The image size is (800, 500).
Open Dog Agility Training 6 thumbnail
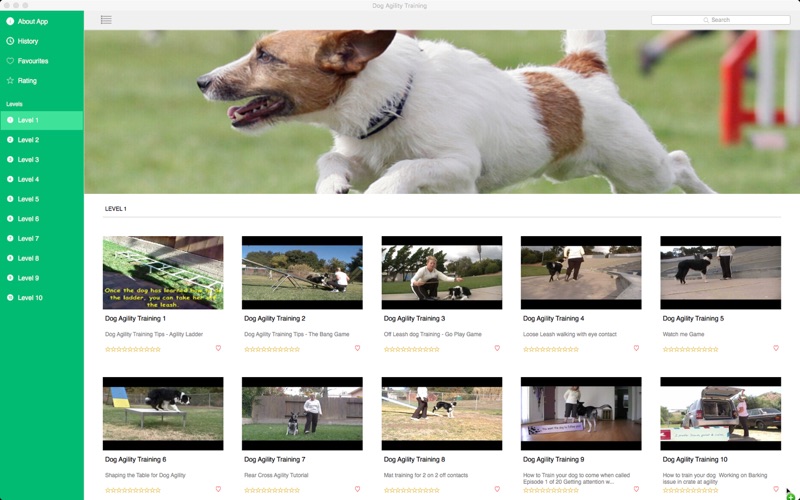(x=163, y=414)
